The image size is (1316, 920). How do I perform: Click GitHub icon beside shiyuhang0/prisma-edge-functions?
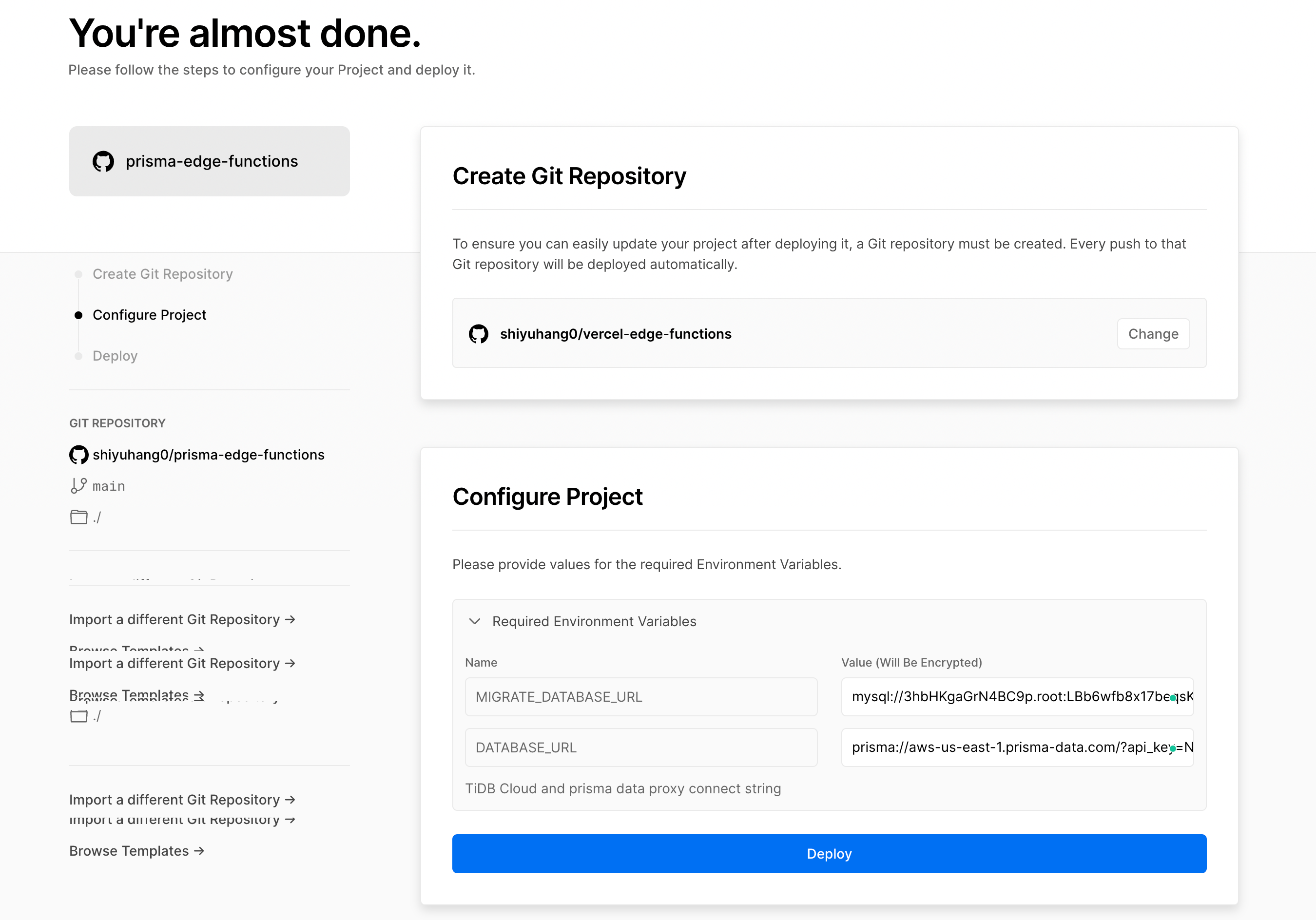click(78, 455)
